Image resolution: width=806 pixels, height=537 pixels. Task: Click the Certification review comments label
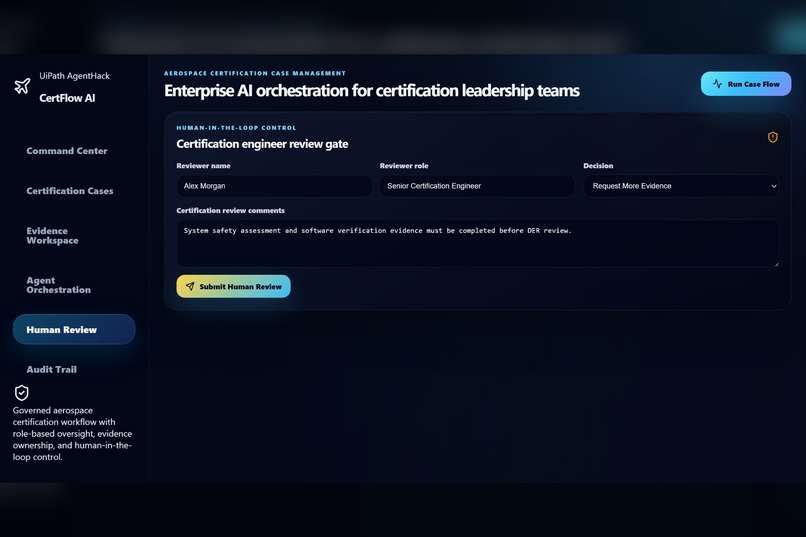coord(230,210)
